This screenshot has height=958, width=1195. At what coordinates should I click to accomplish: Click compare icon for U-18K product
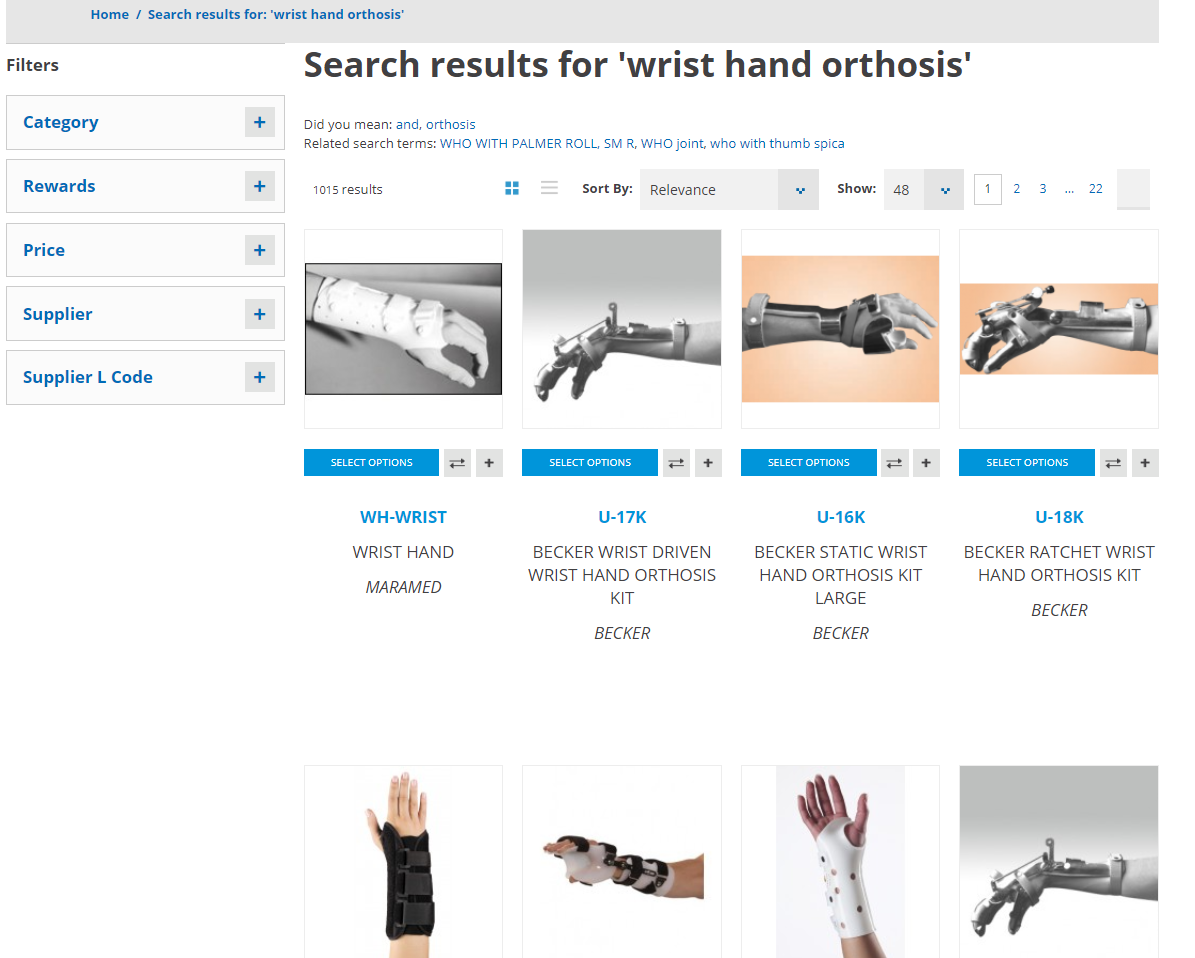[x=1113, y=463]
